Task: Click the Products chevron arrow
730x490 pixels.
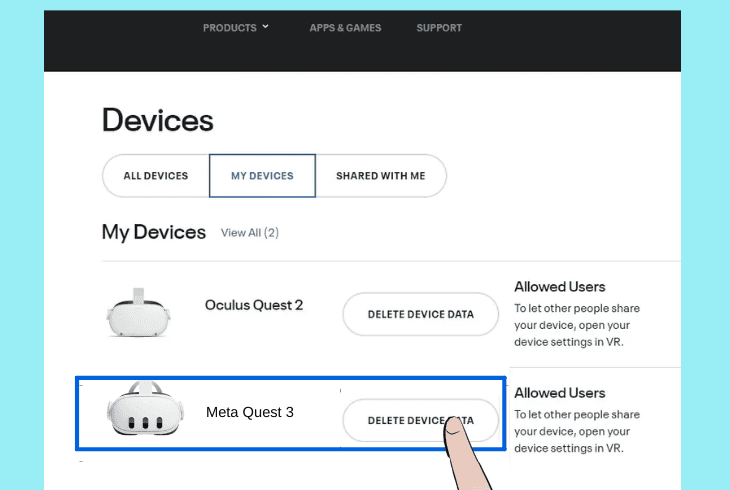Action: click(265, 27)
